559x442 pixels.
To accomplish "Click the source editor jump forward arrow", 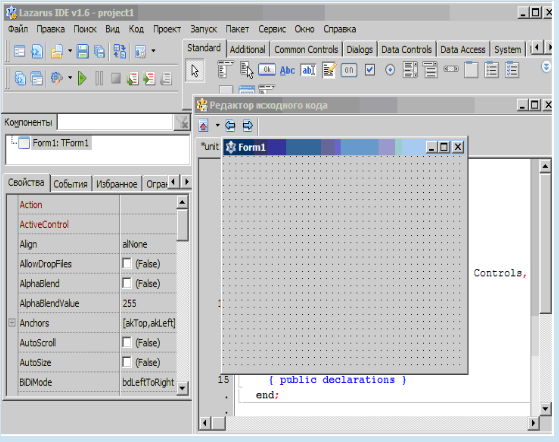I will click(x=247, y=125).
